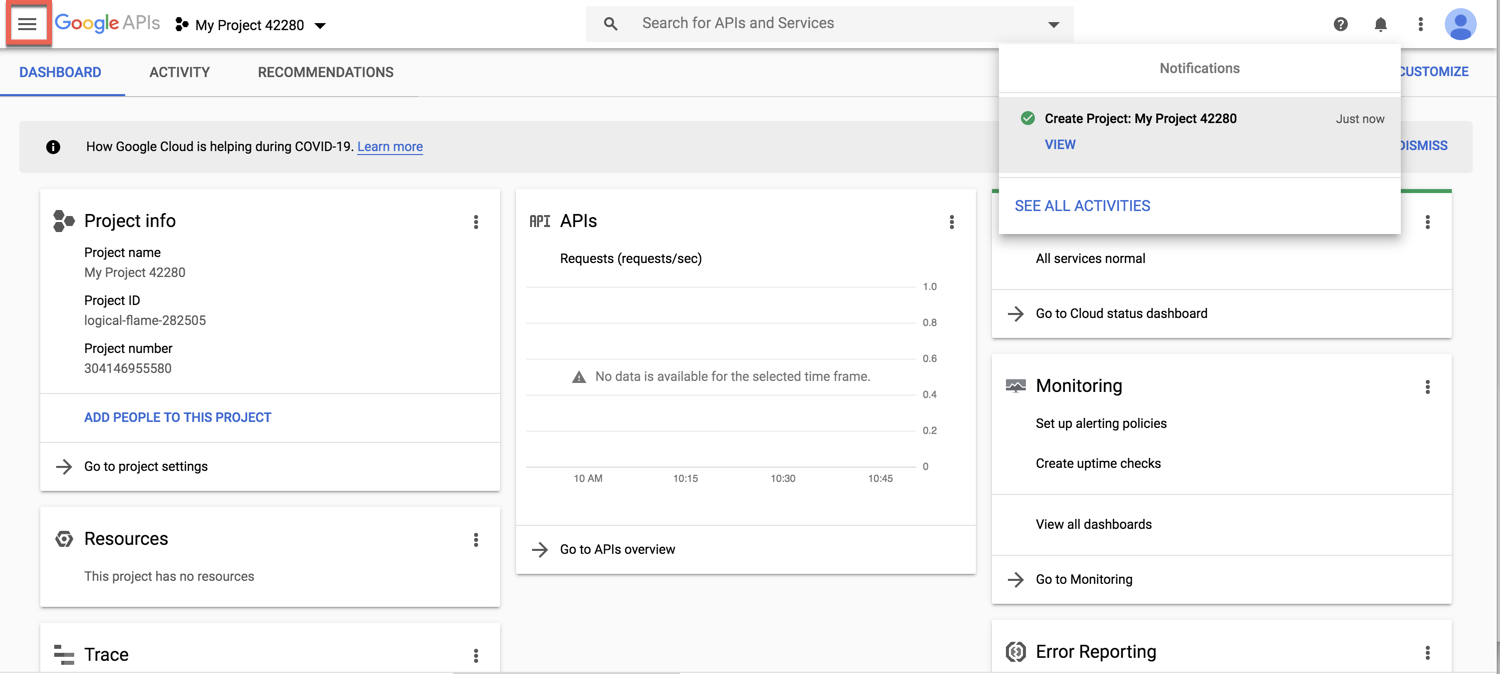
Task: Follow the COVID-19 Learn more link
Action: (x=390, y=146)
